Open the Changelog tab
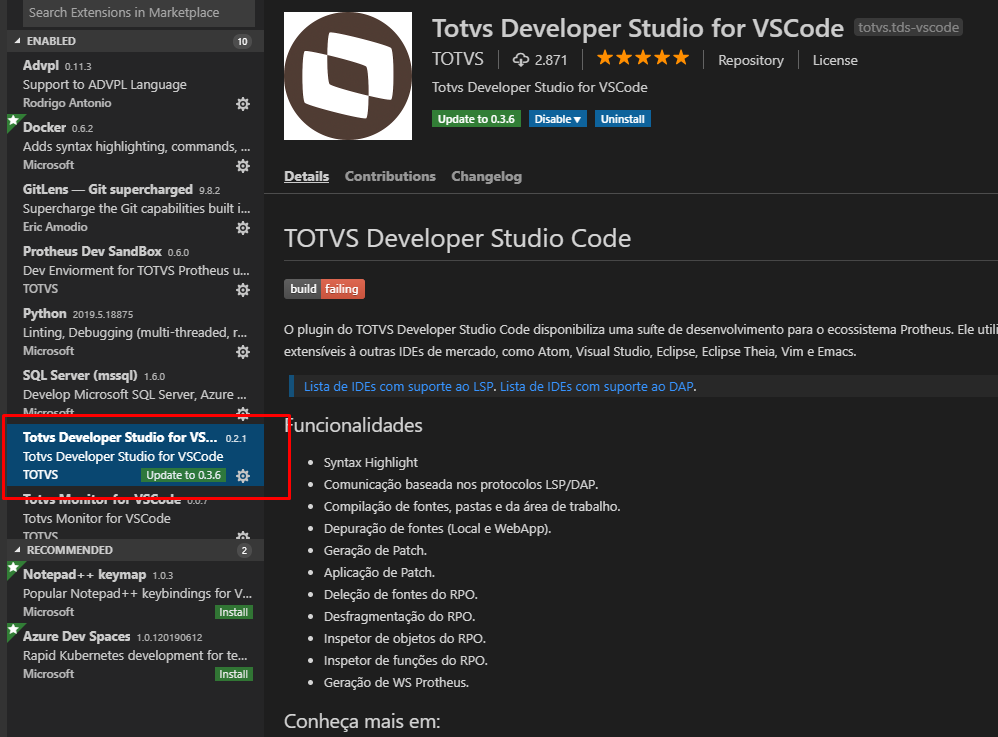The height and width of the screenshot is (737, 998). (x=486, y=176)
